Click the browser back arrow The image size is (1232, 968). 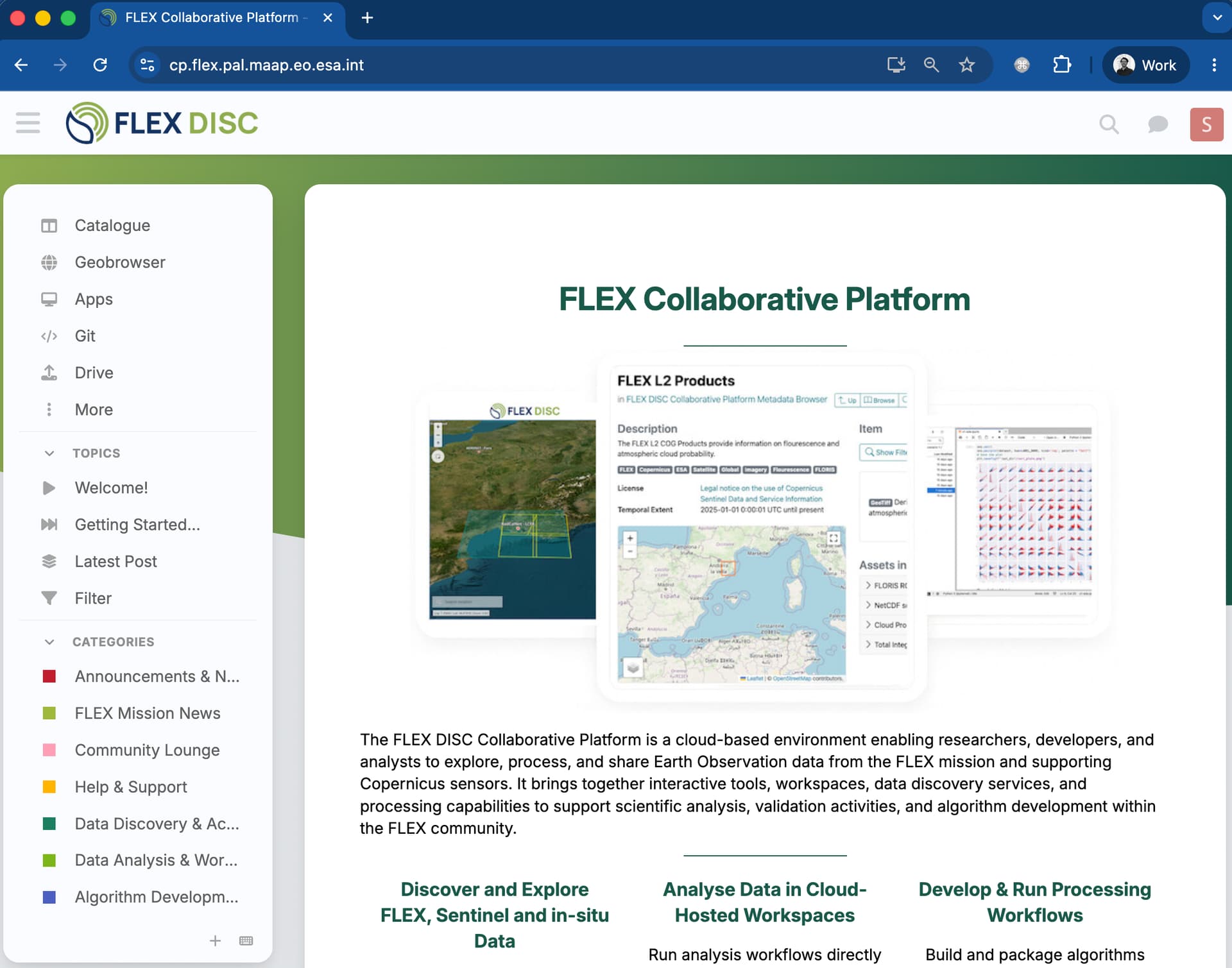click(x=21, y=65)
